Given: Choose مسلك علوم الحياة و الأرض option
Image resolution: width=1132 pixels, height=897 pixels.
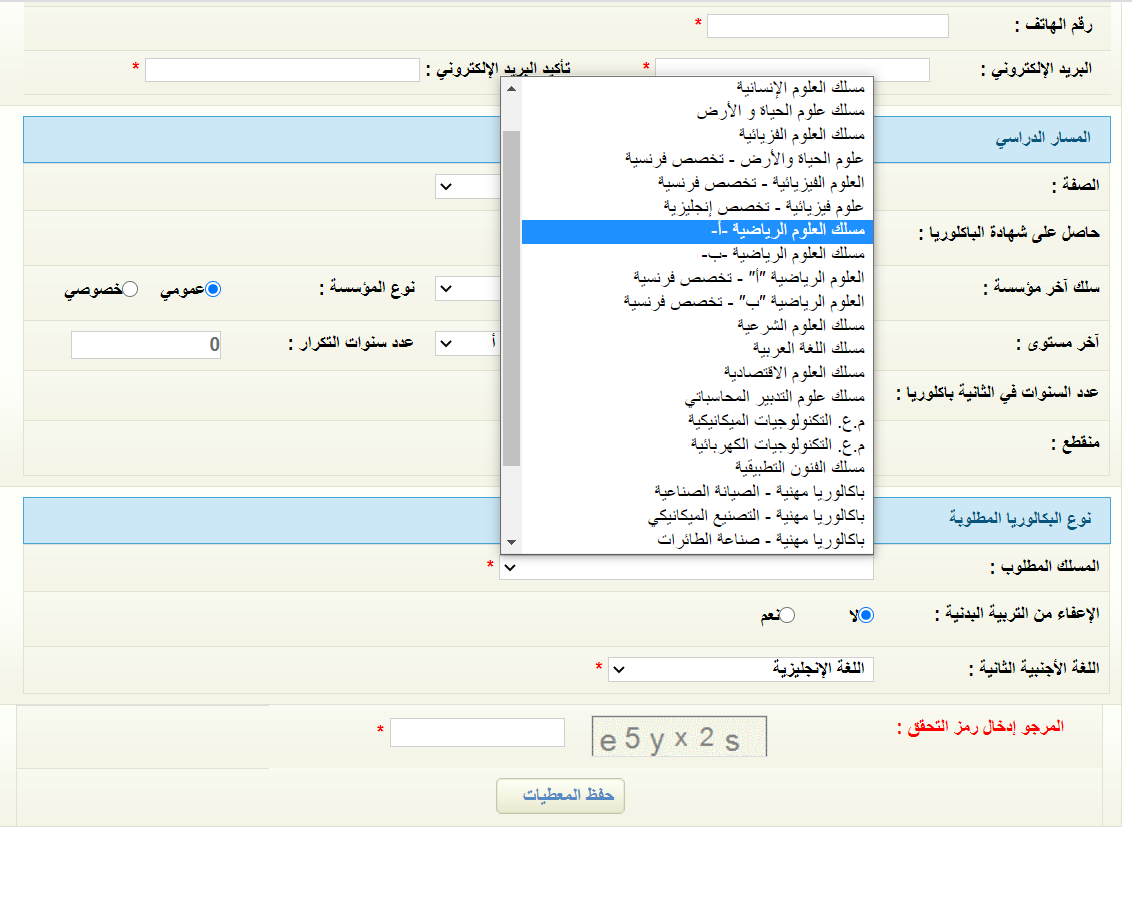Looking at the screenshot, I should [697, 112].
